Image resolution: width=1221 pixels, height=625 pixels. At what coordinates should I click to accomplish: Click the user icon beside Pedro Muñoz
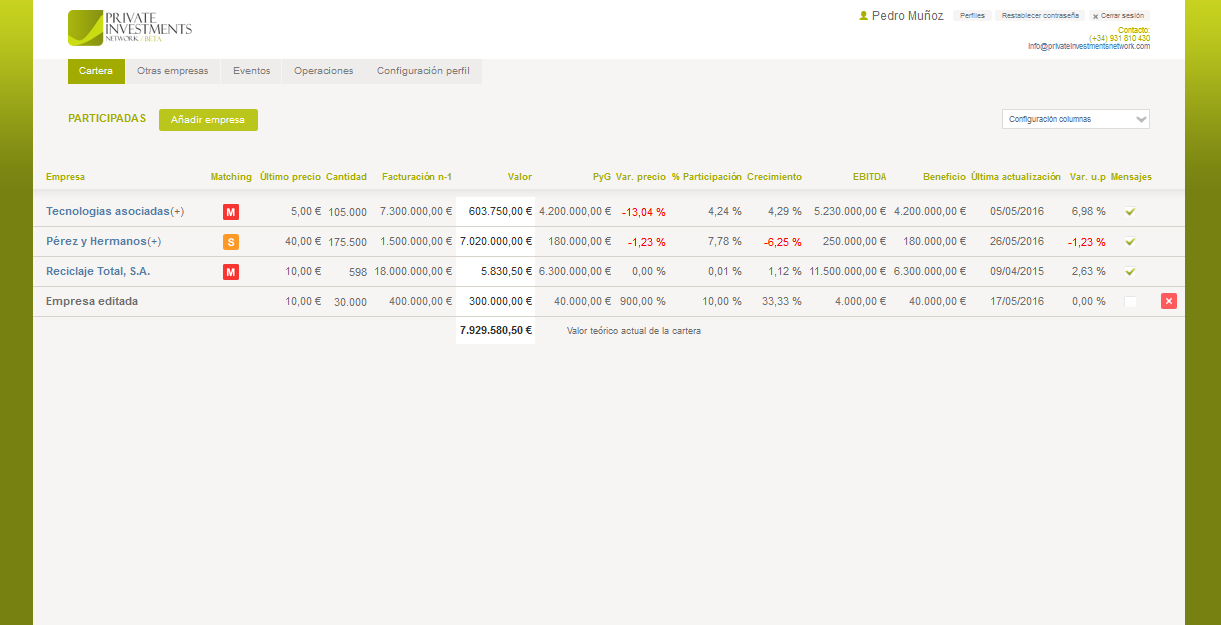click(864, 16)
